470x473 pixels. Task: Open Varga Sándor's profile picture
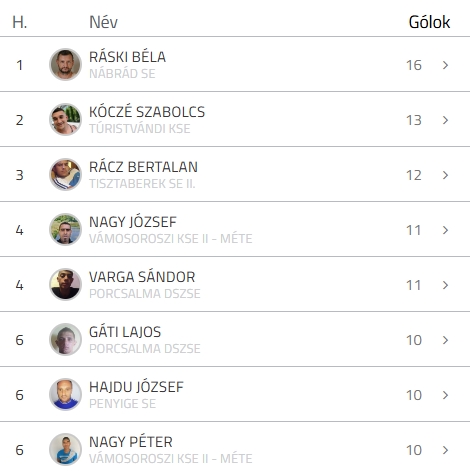click(x=65, y=284)
